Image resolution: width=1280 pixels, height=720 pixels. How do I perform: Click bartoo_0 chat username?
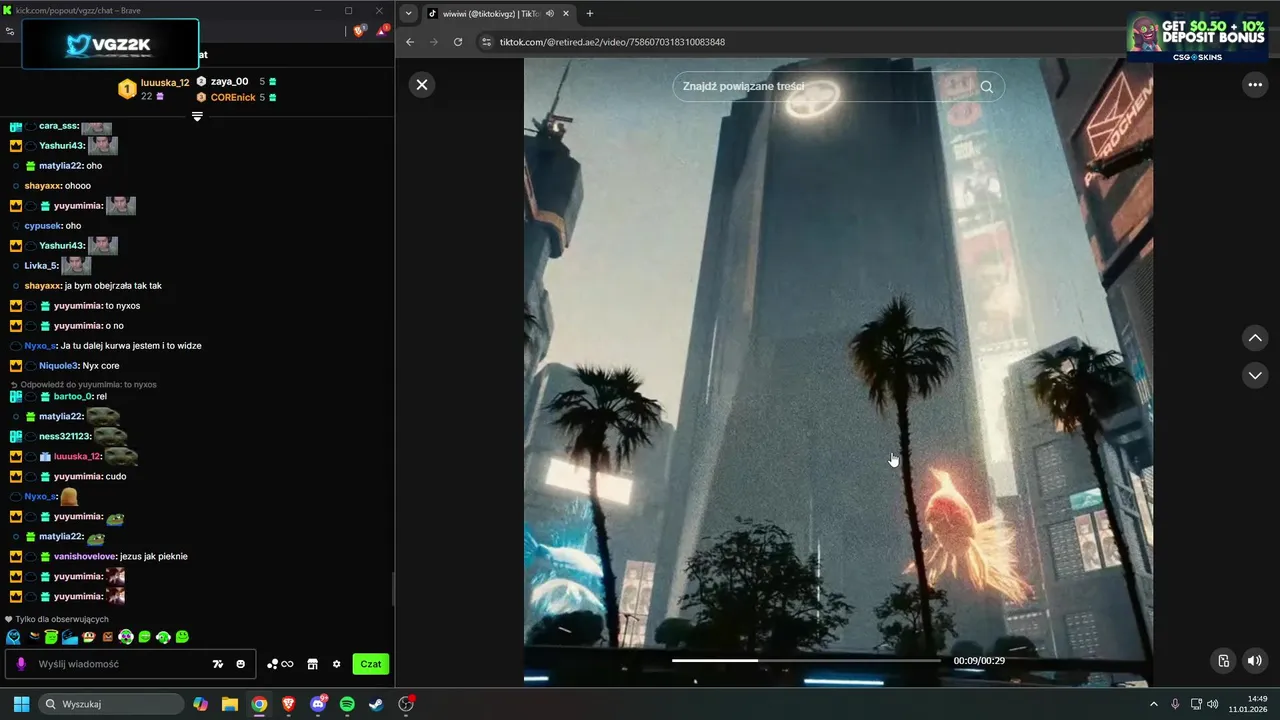(x=73, y=396)
